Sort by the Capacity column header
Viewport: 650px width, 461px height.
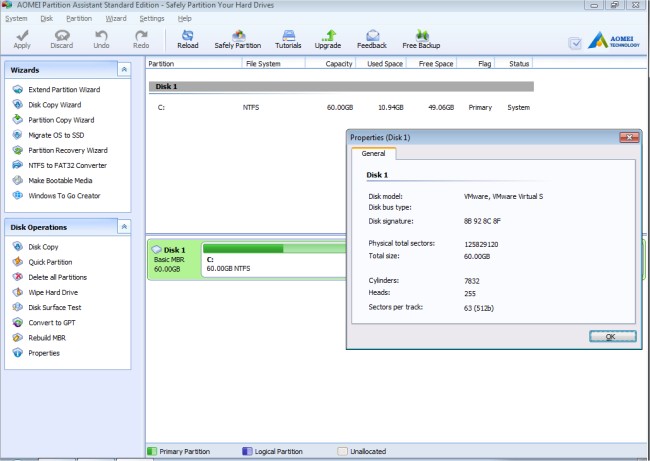330,63
